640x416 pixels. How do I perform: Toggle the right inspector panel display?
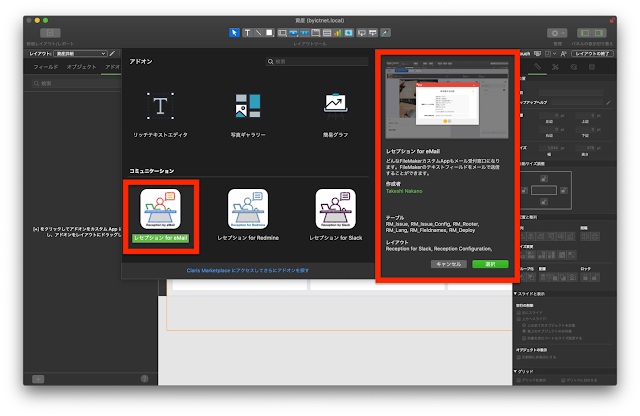coord(599,33)
